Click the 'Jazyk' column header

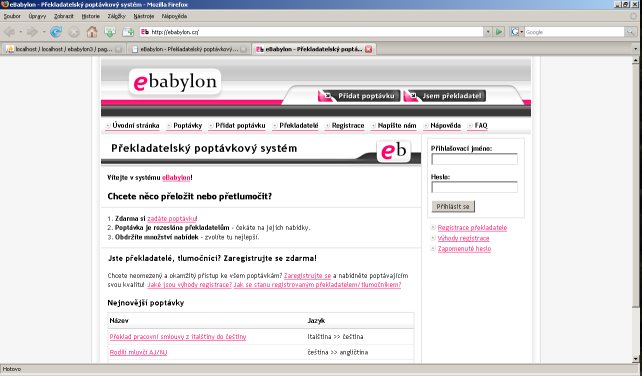(x=316, y=321)
